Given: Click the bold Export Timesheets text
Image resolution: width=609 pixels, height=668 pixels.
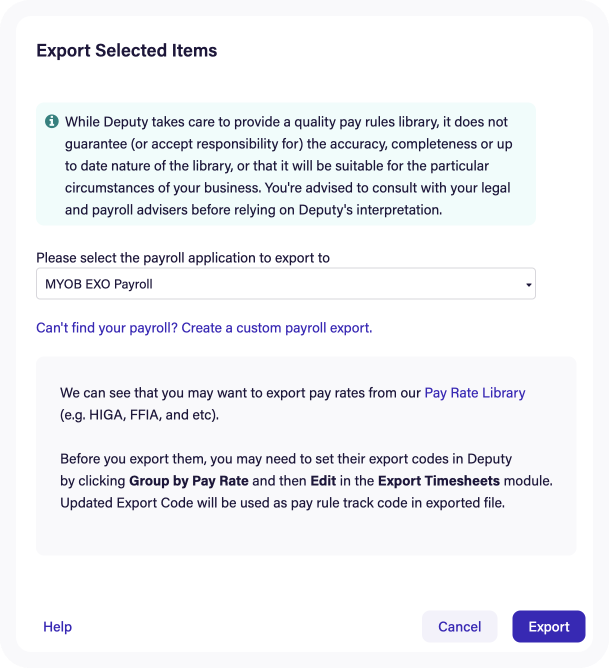Looking at the screenshot, I should 439,481.
